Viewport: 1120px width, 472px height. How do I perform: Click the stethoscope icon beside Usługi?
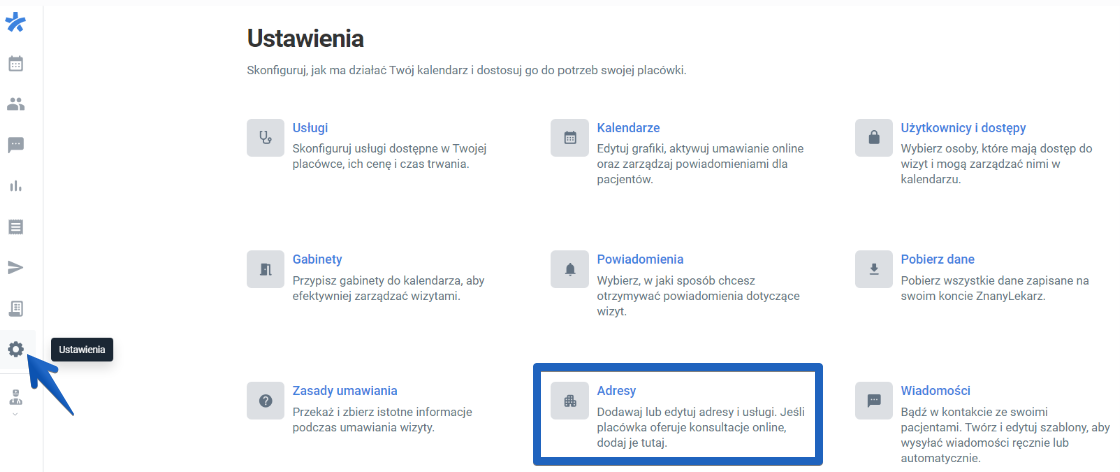click(265, 138)
